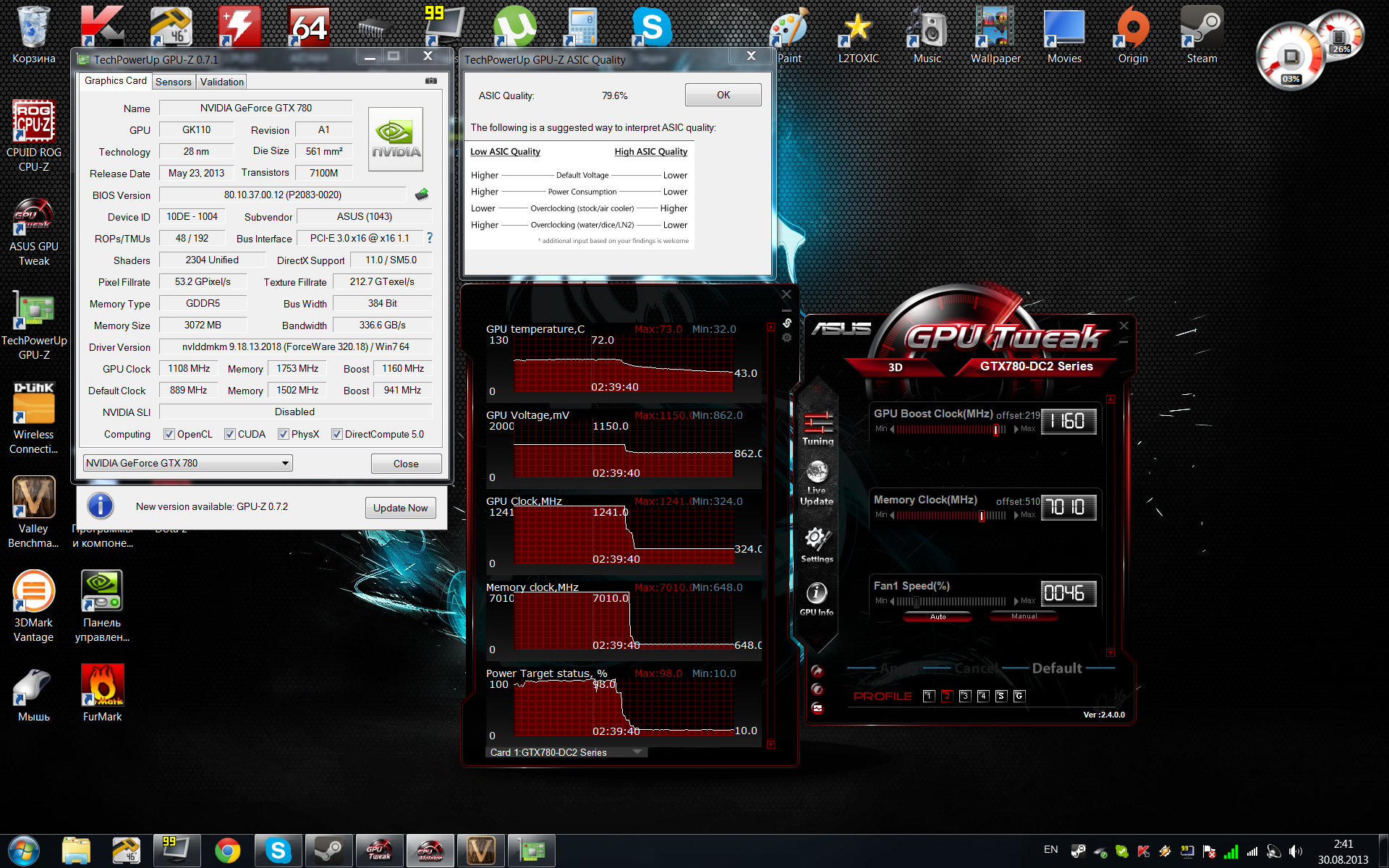Select profile number 2 in GPU Tweak
The image size is (1389, 868).
coord(946,696)
